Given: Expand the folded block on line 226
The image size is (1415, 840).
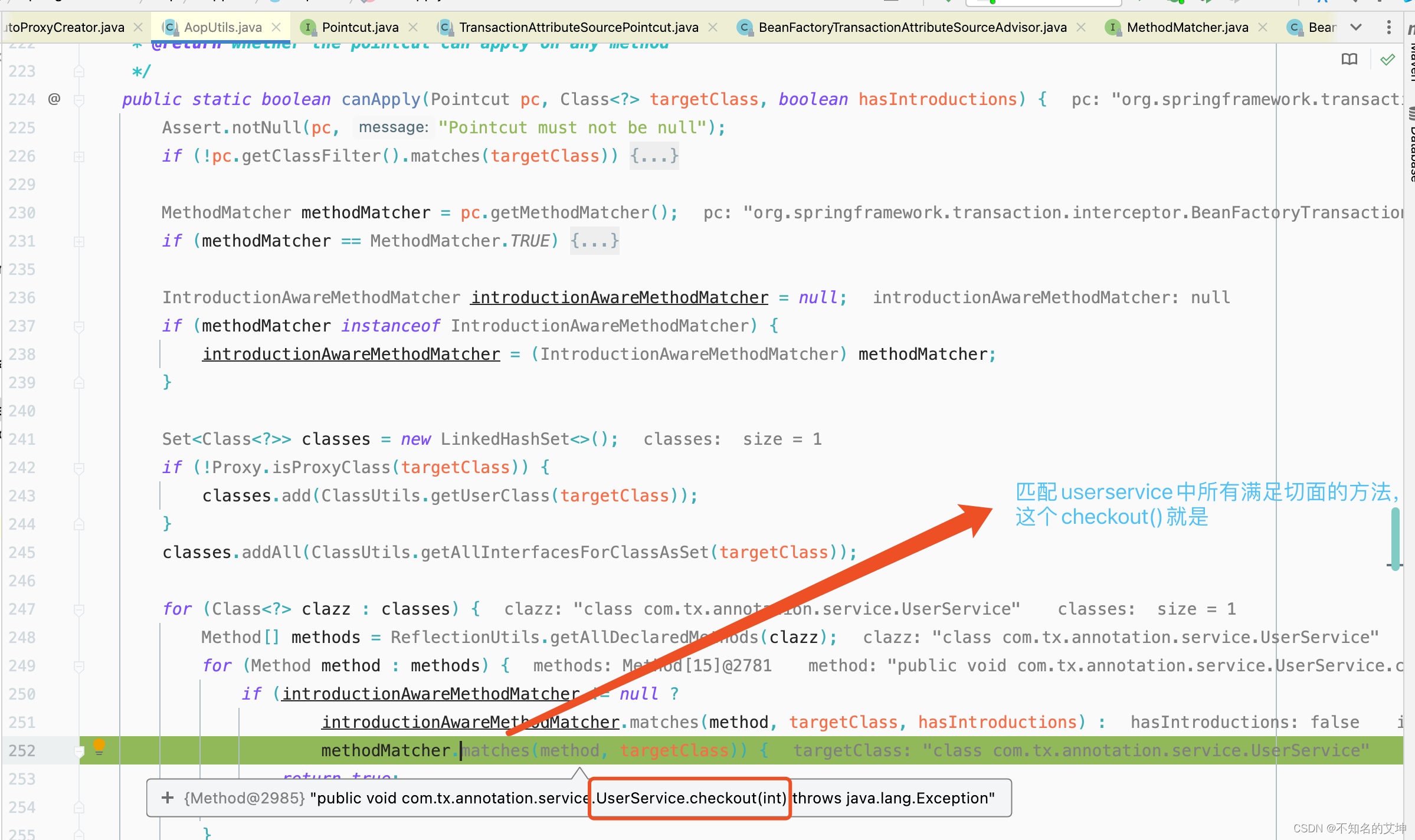Looking at the screenshot, I should point(79,156).
